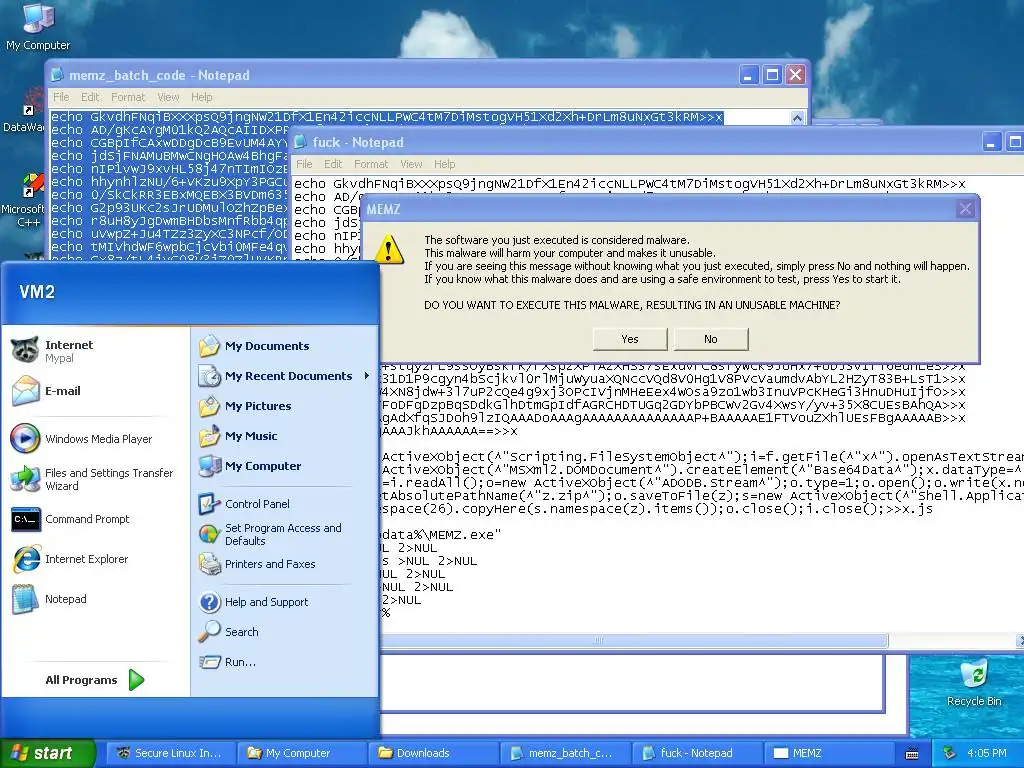Maximize the memz_batch_code Notepad window
The image size is (1024, 768).
click(x=772, y=75)
